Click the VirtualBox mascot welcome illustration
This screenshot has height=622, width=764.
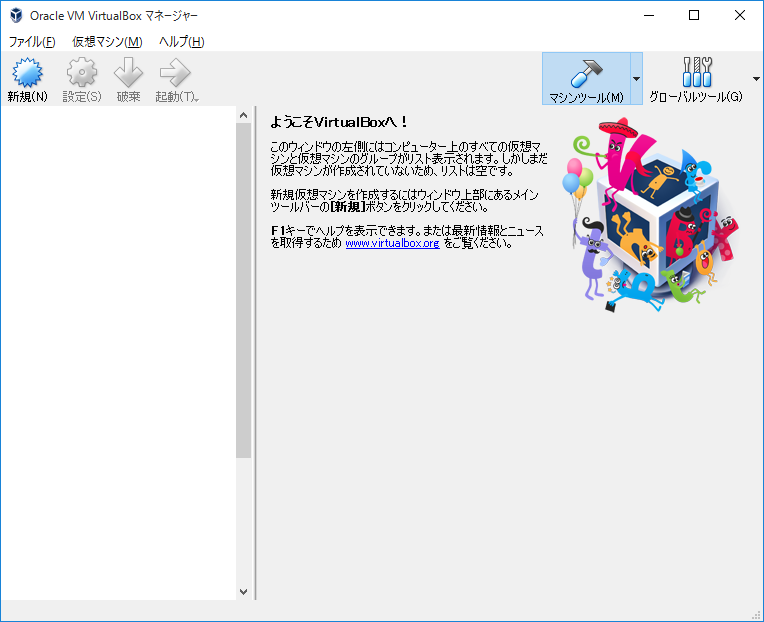tap(650, 214)
